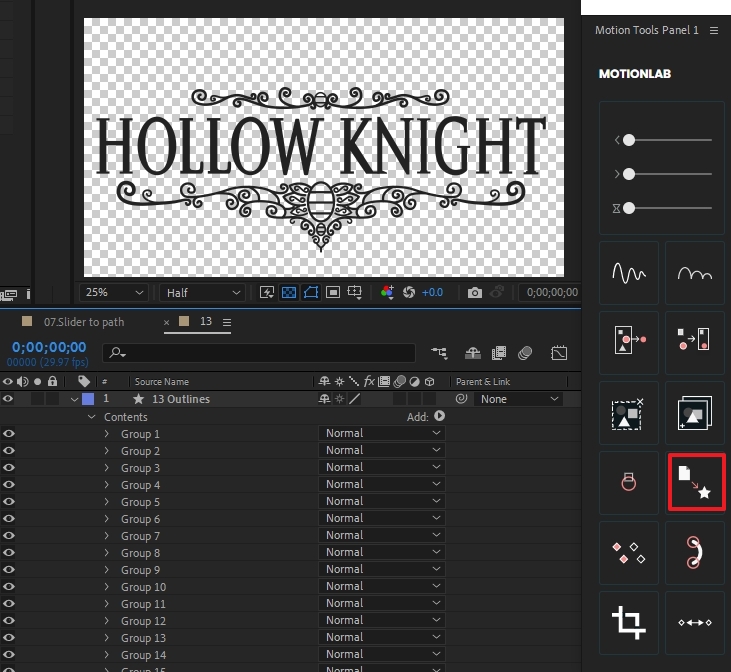Click the timeline layer search field
Screen dimensions: 731x672
point(259,353)
